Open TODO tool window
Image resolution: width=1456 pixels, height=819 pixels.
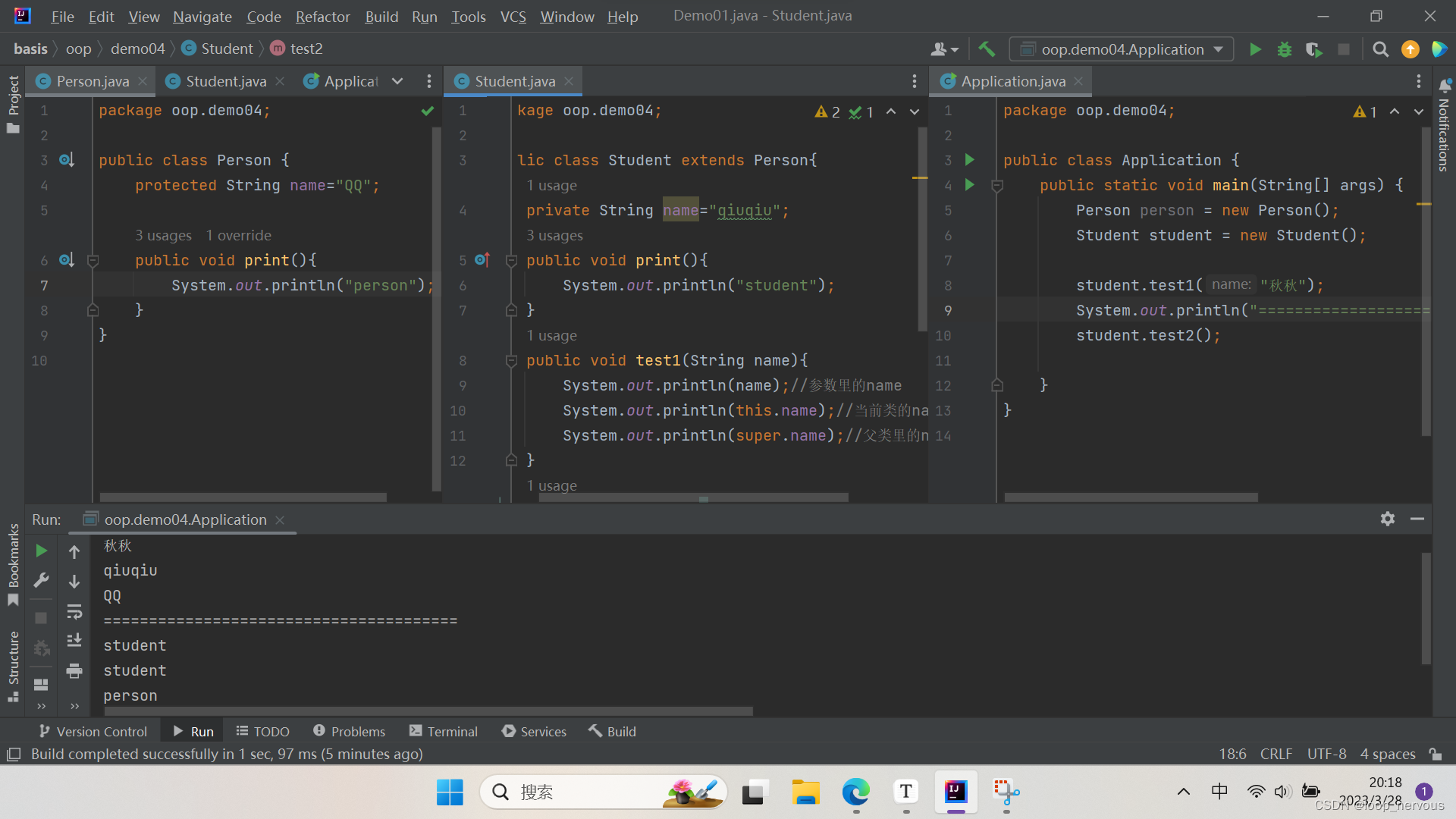pyautogui.click(x=262, y=731)
